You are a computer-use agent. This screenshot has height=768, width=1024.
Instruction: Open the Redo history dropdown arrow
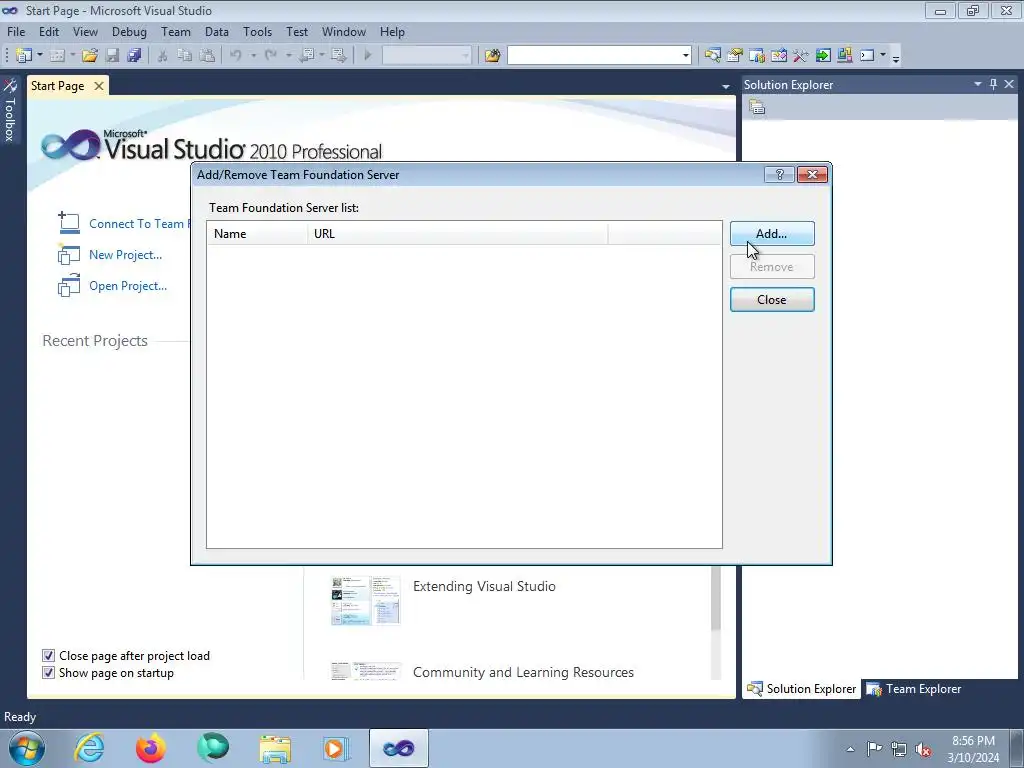(288, 56)
